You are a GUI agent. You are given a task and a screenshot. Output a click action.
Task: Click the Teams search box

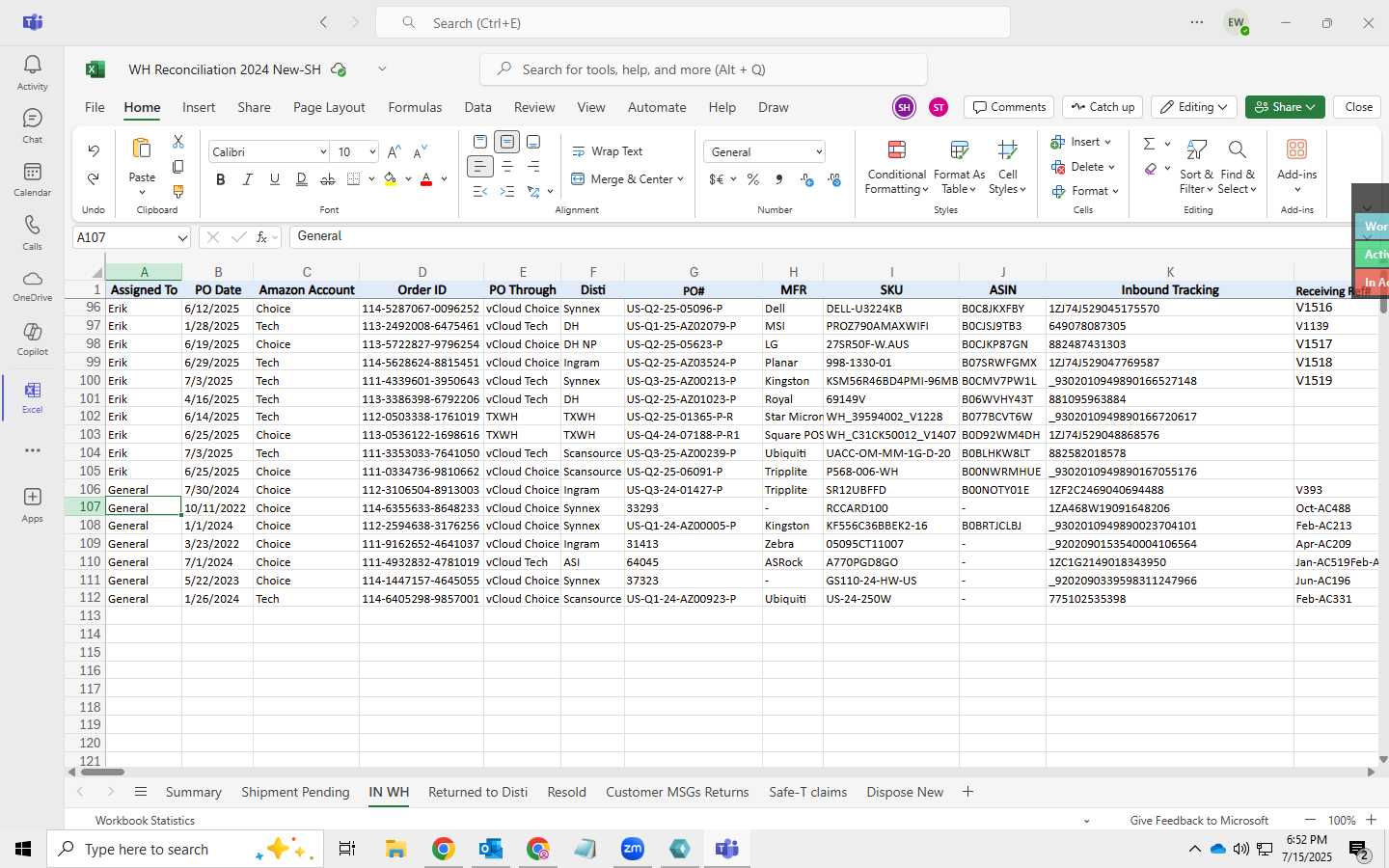693,22
